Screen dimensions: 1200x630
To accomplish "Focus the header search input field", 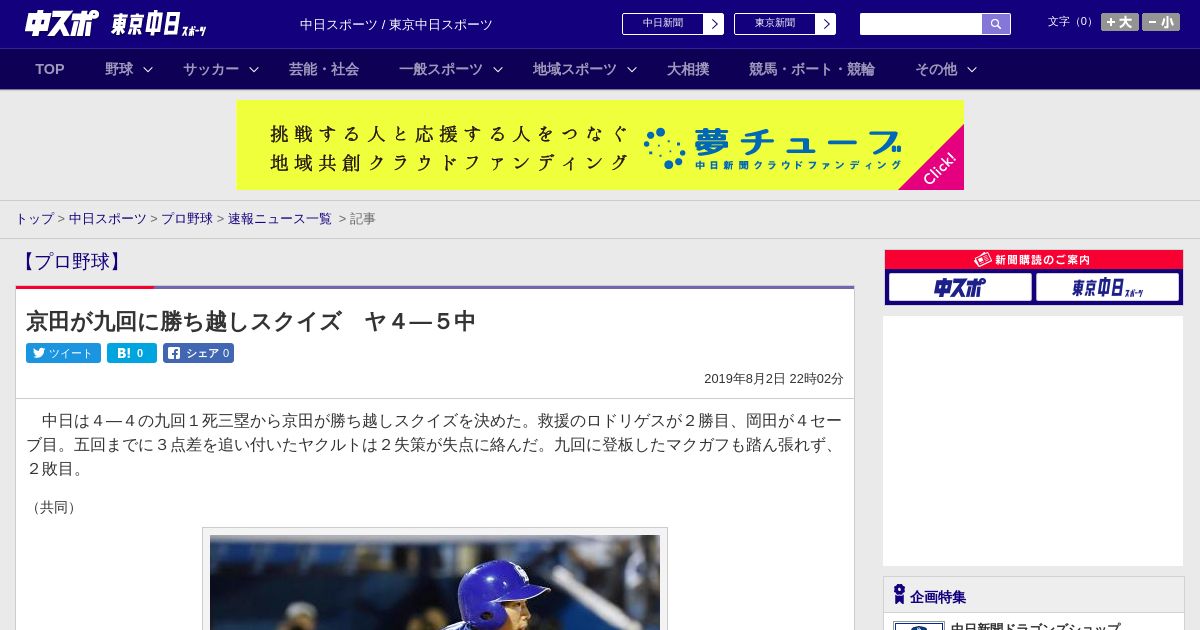I will [x=921, y=24].
